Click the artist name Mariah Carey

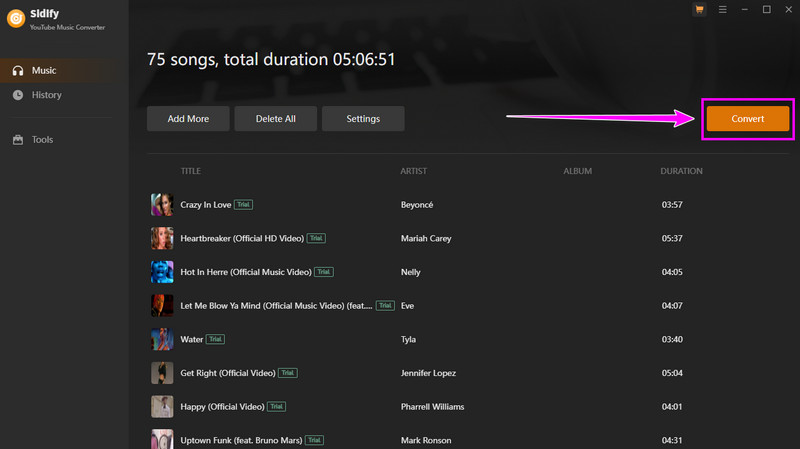[x=426, y=238]
